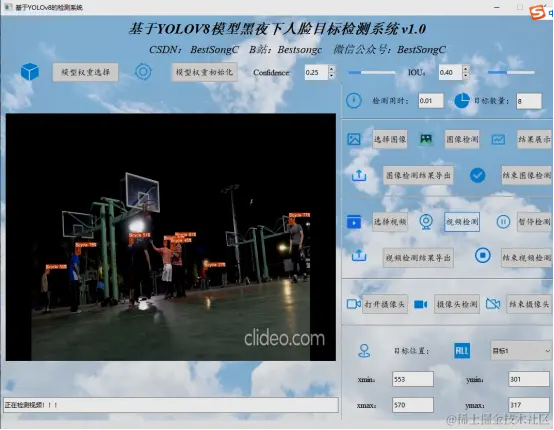Click the select image picture icon
The height and width of the screenshot is (430, 554).
pyautogui.click(x=354, y=139)
